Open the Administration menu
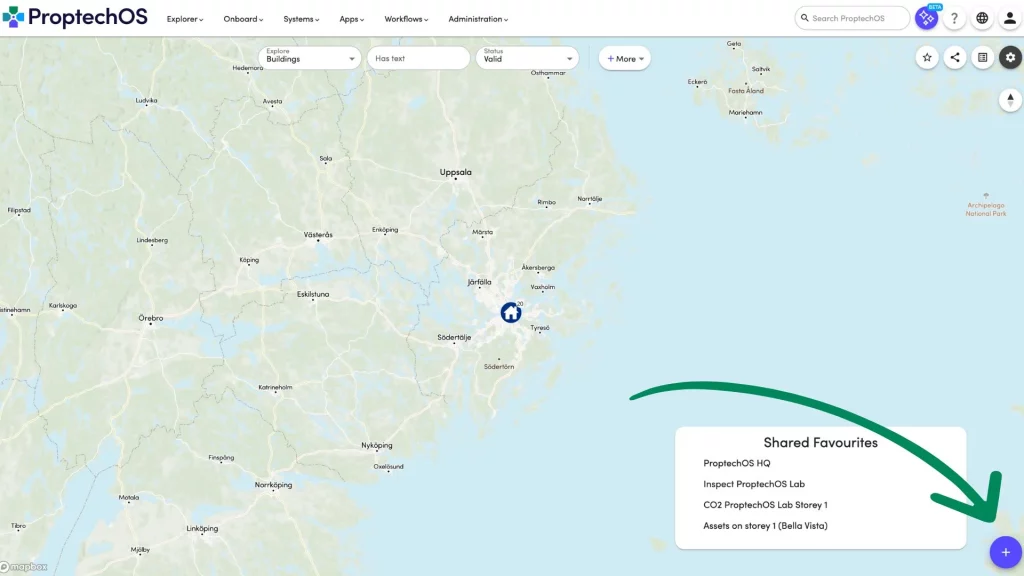Image resolution: width=1024 pixels, height=576 pixels. point(478,19)
